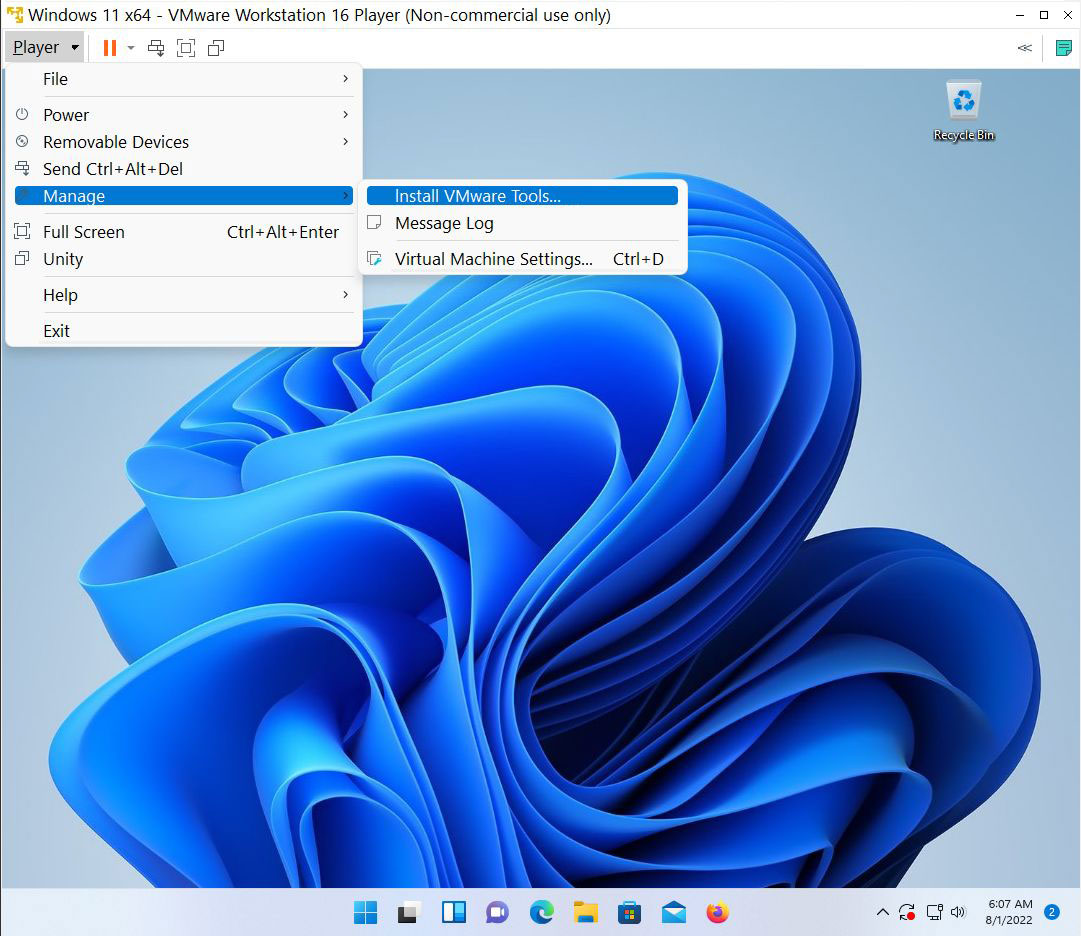
Task: Click the Removable Devices menu icon
Action: coord(22,142)
